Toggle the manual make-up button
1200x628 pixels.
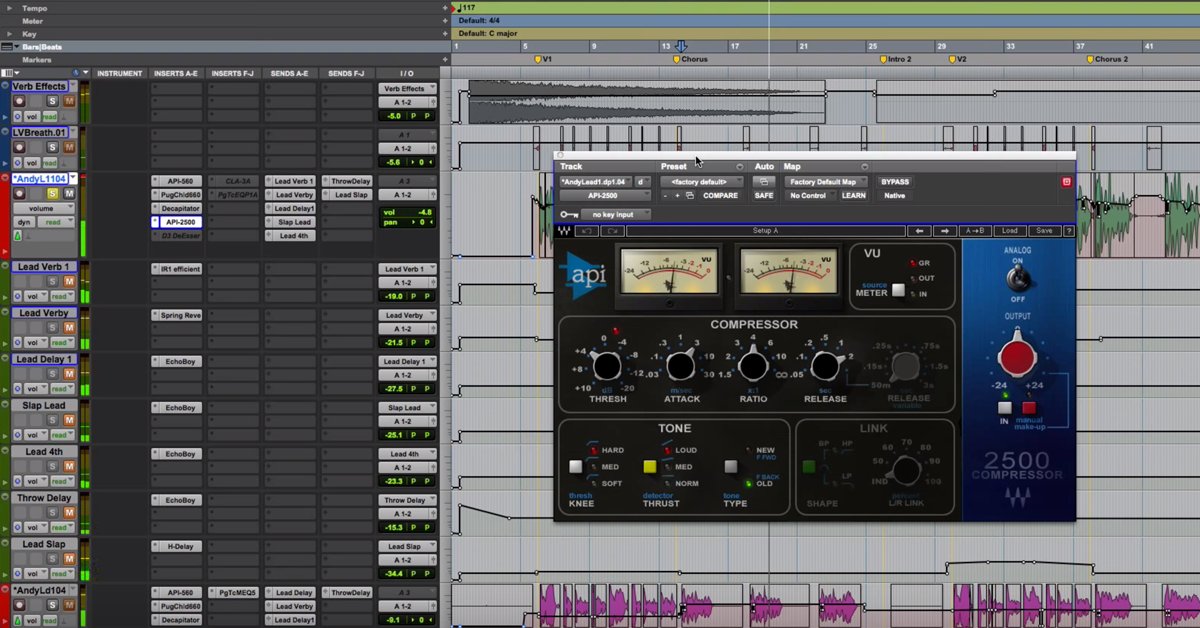coord(1029,408)
